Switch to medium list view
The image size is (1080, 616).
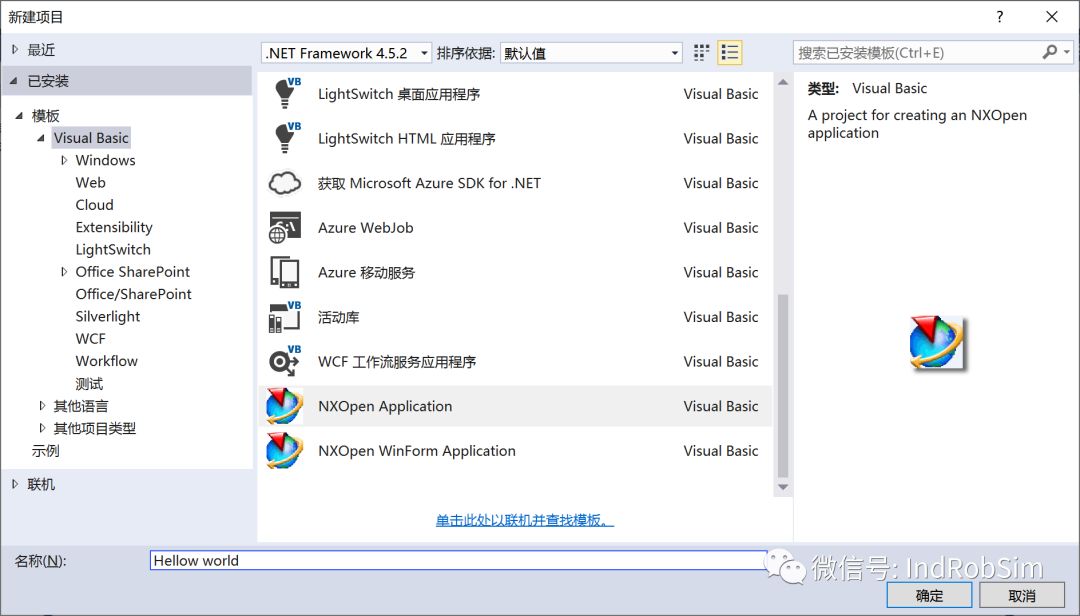pos(729,53)
